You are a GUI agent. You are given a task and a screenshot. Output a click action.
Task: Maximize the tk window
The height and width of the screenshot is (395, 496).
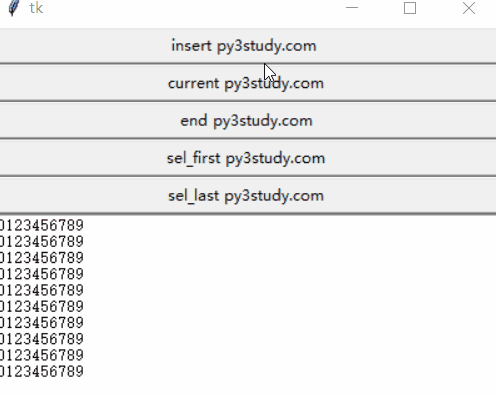(x=410, y=8)
